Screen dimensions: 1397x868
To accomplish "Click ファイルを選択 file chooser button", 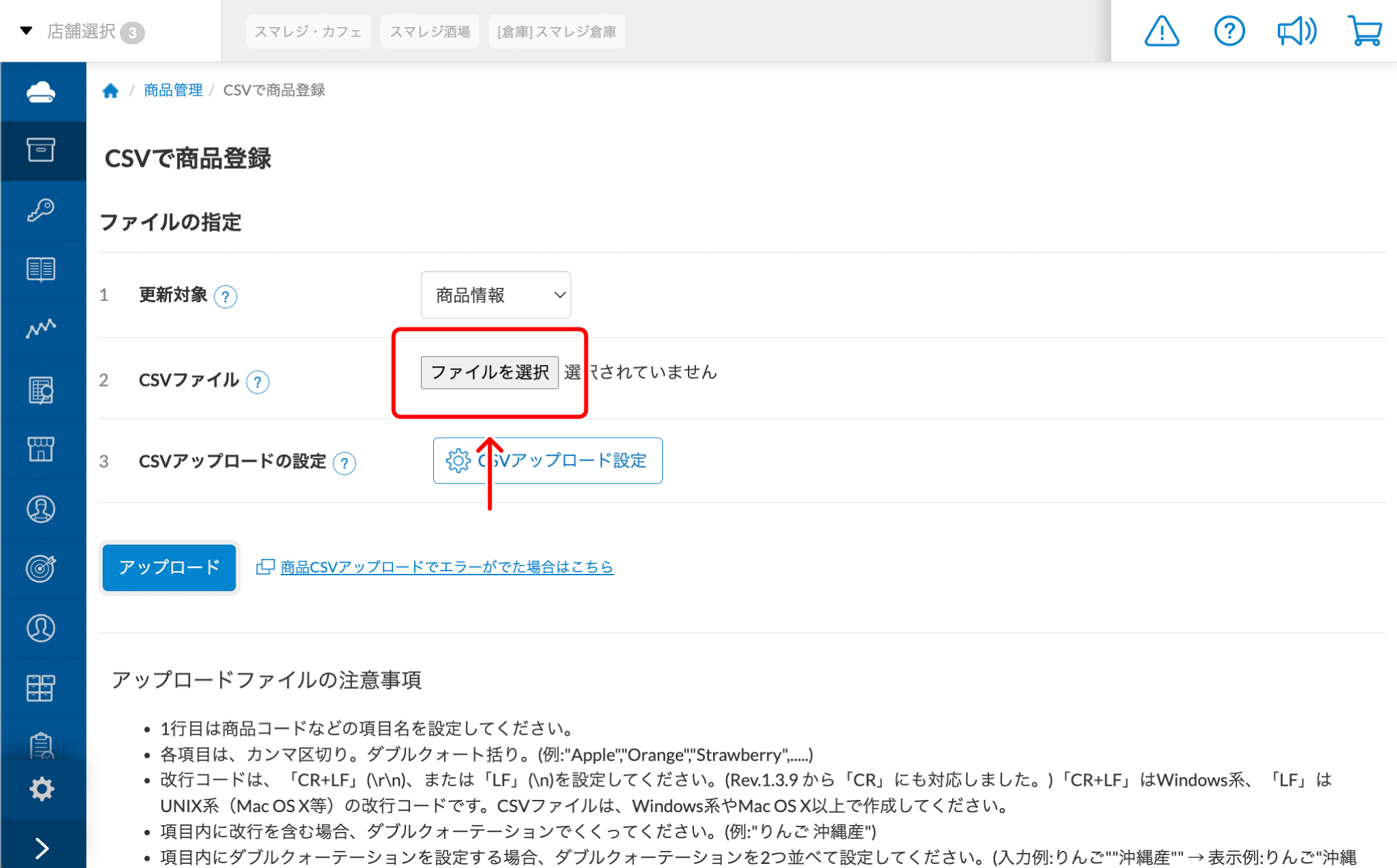I will (x=490, y=372).
